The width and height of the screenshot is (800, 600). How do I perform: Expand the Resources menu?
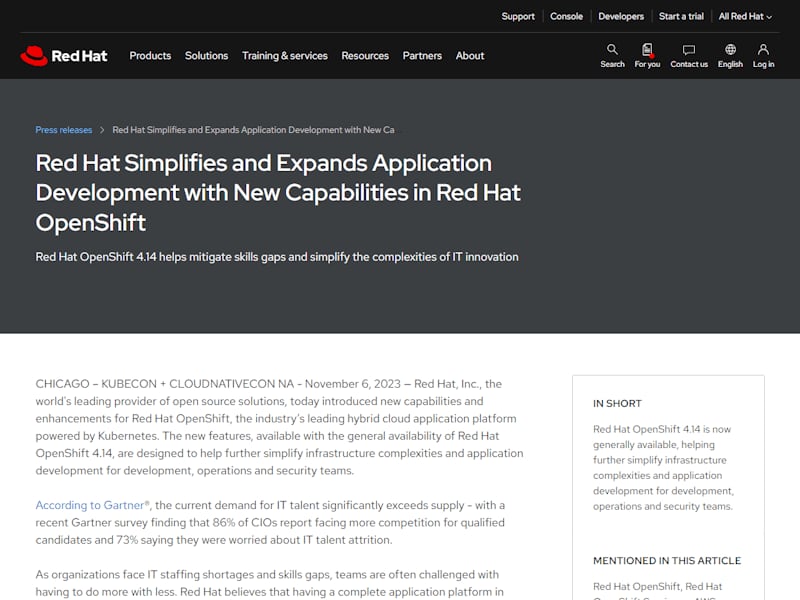[365, 56]
